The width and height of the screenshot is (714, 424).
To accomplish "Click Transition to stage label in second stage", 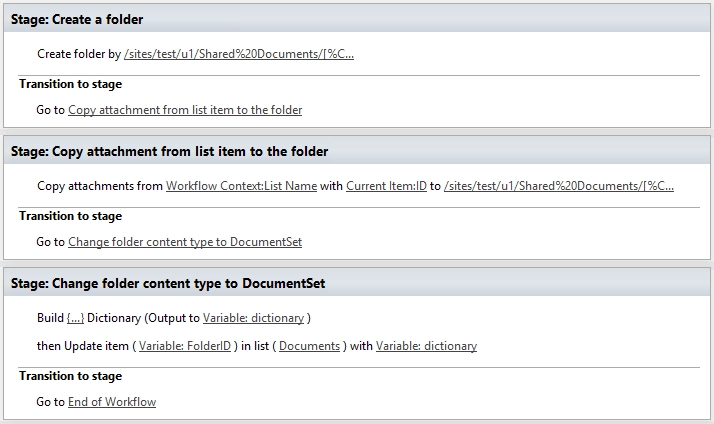I will click(71, 216).
